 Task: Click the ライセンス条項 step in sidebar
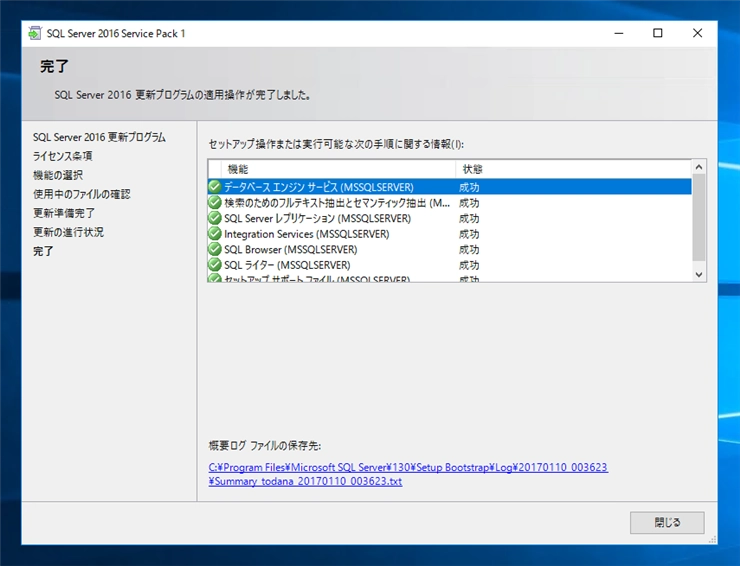(62, 156)
